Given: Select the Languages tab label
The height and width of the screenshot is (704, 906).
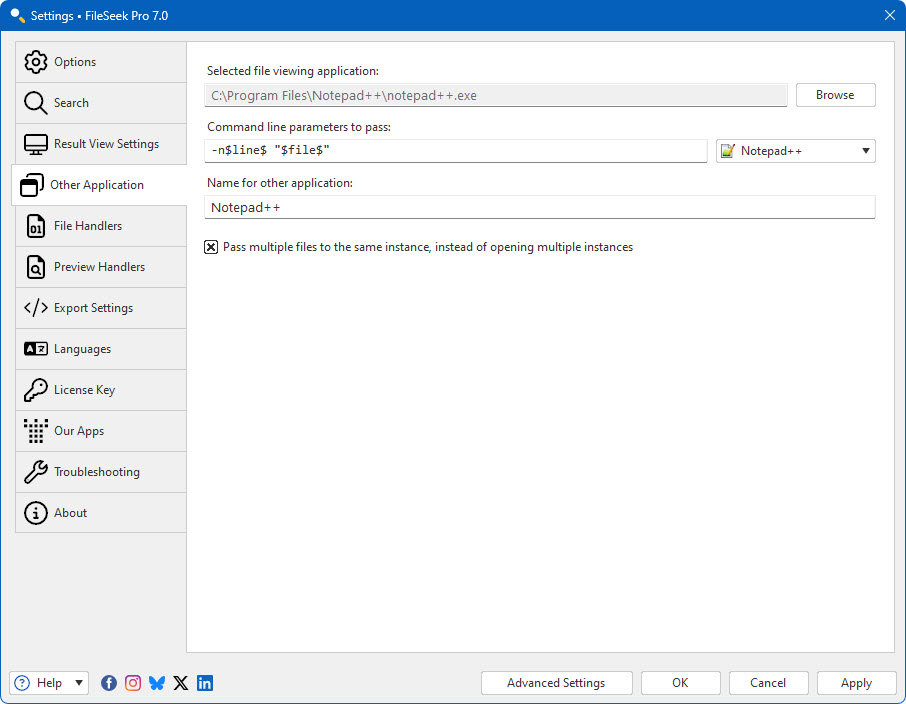Looking at the screenshot, I should click(x=82, y=349).
